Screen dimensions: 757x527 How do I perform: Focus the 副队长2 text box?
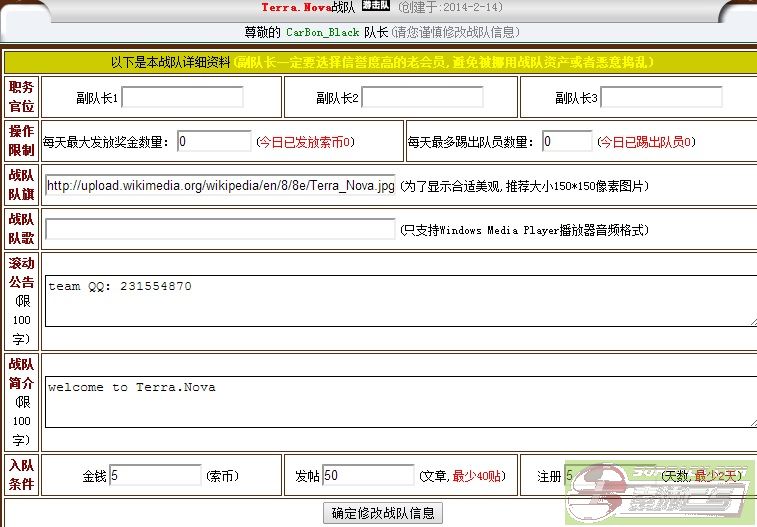[x=422, y=97]
